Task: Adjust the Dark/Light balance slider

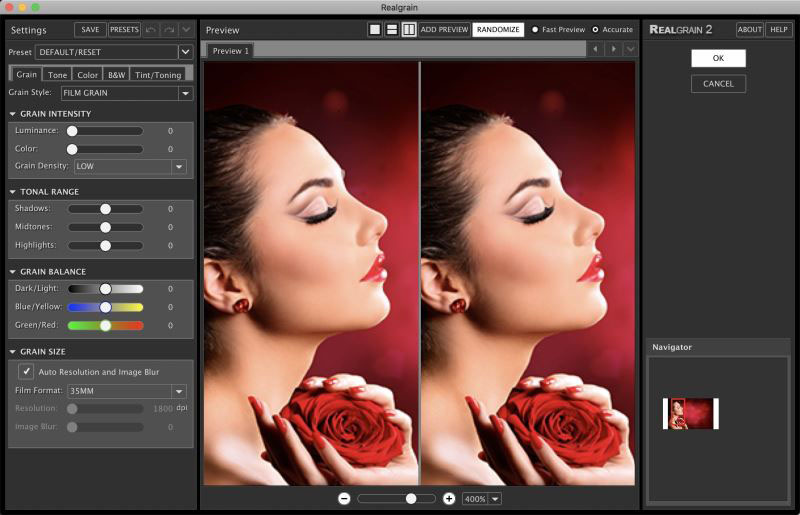Action: point(106,289)
